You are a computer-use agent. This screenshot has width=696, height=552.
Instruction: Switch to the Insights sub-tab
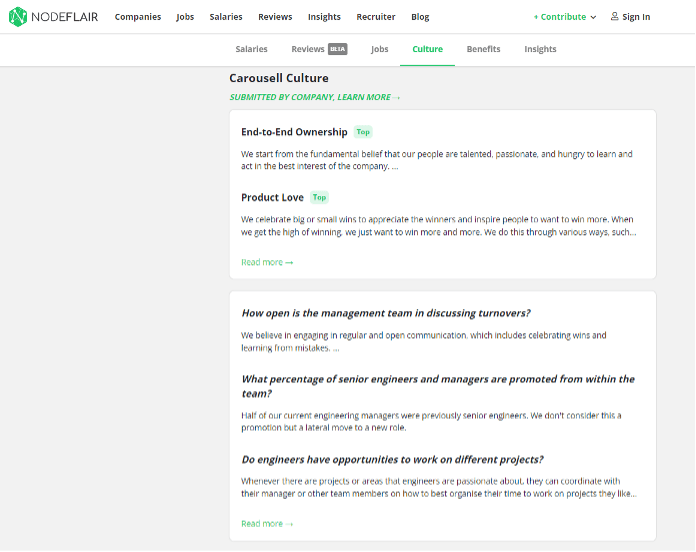(x=540, y=49)
